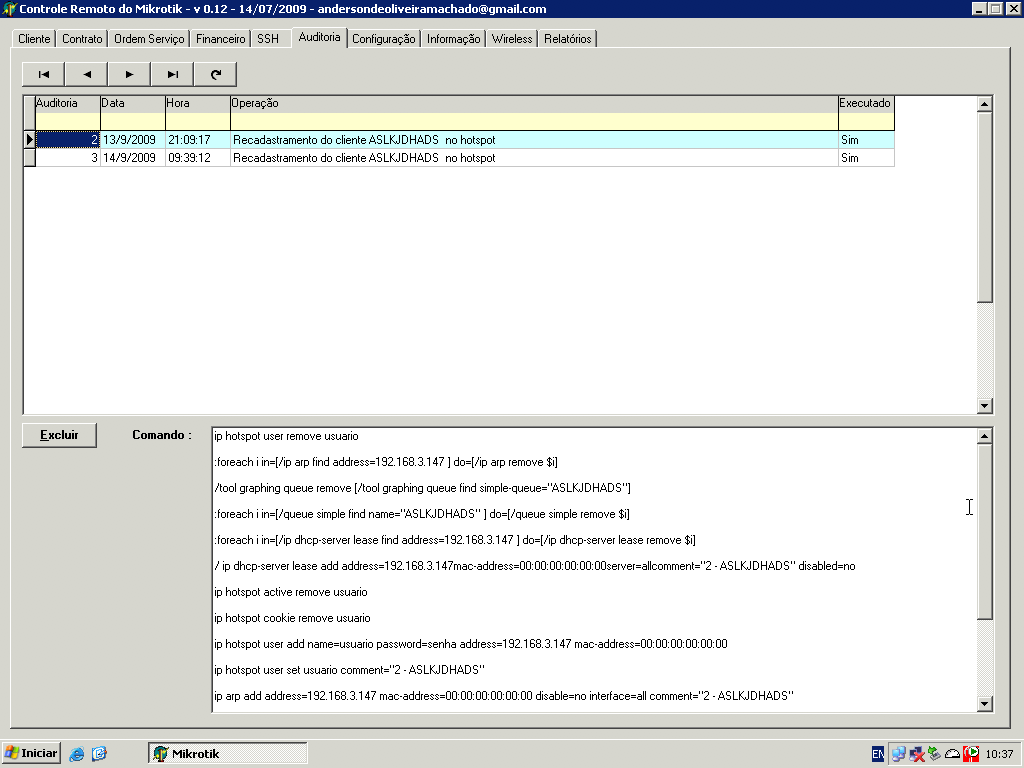Viewport: 1024px width, 768px height.
Task: Click the Excluir button
Action: tap(59, 435)
